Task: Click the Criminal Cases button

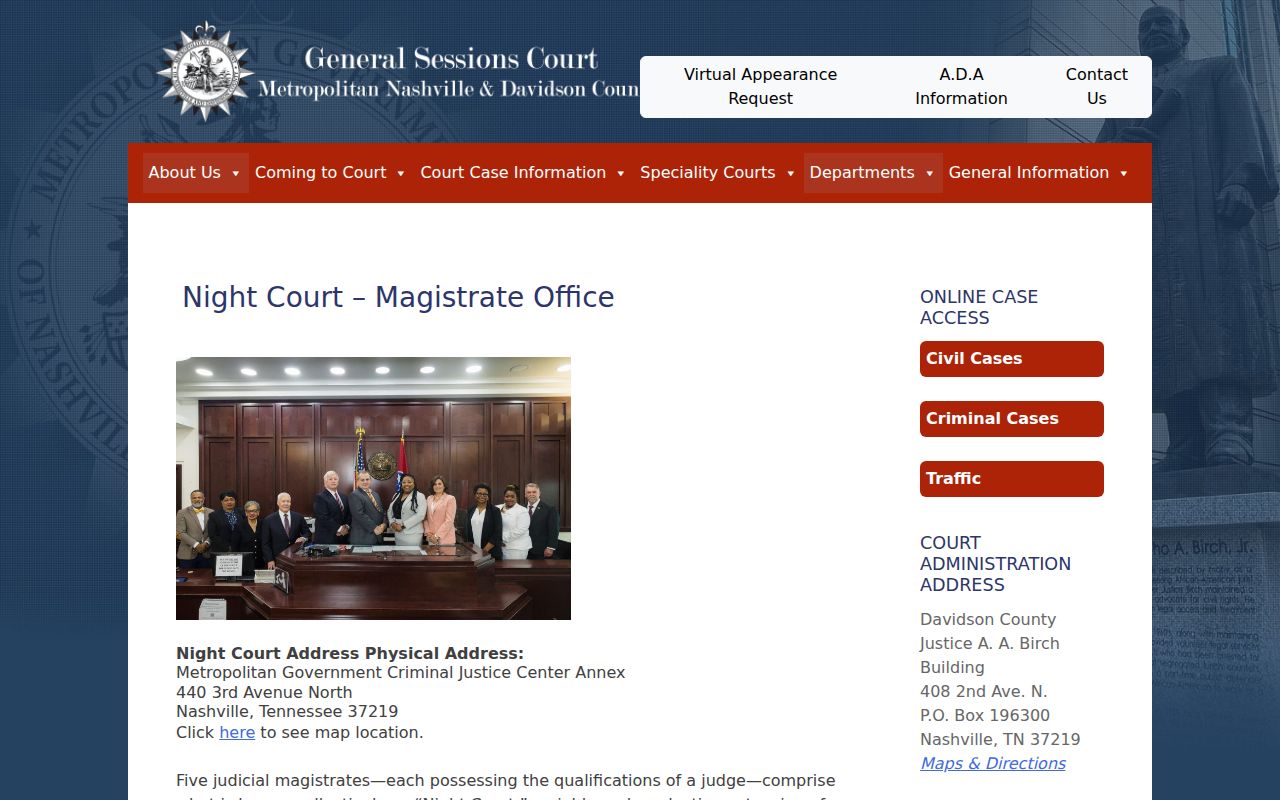Action: [1012, 419]
